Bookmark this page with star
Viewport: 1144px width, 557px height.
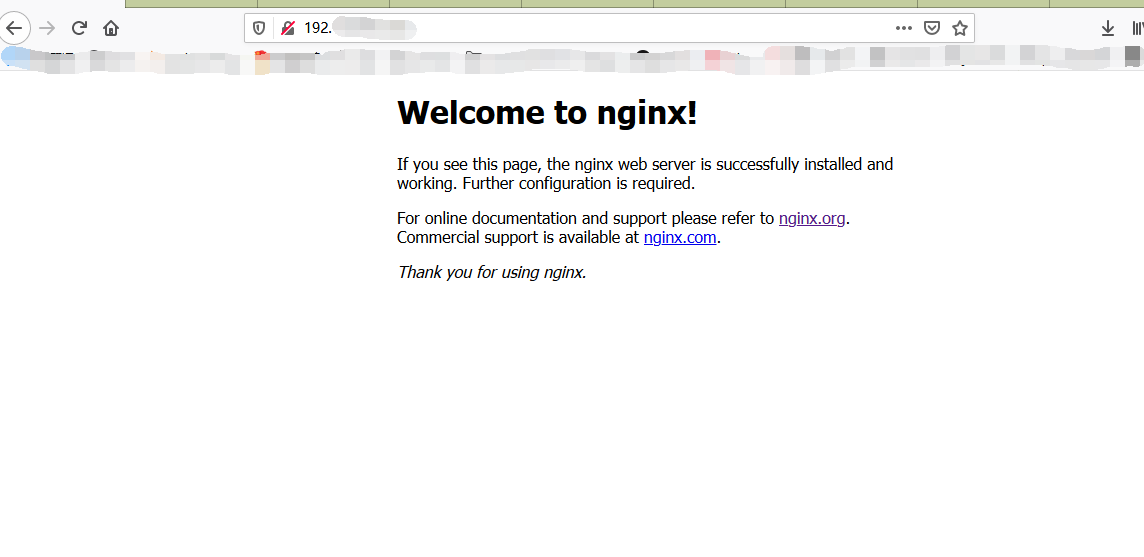pos(960,28)
